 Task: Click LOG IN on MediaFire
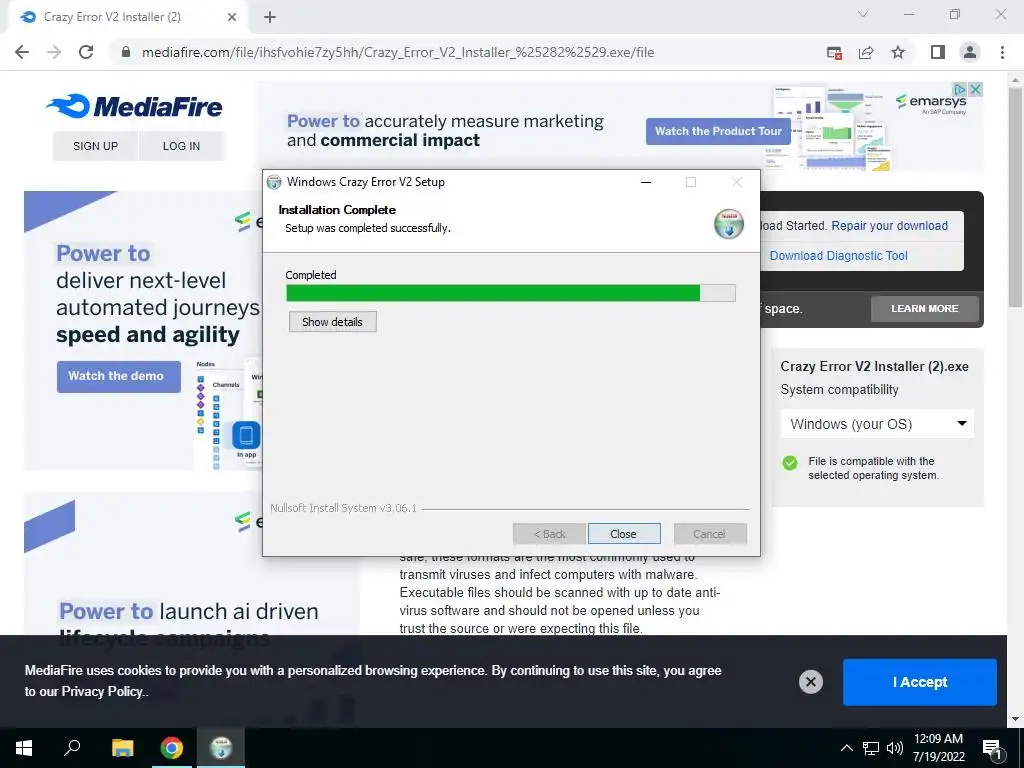(182, 146)
